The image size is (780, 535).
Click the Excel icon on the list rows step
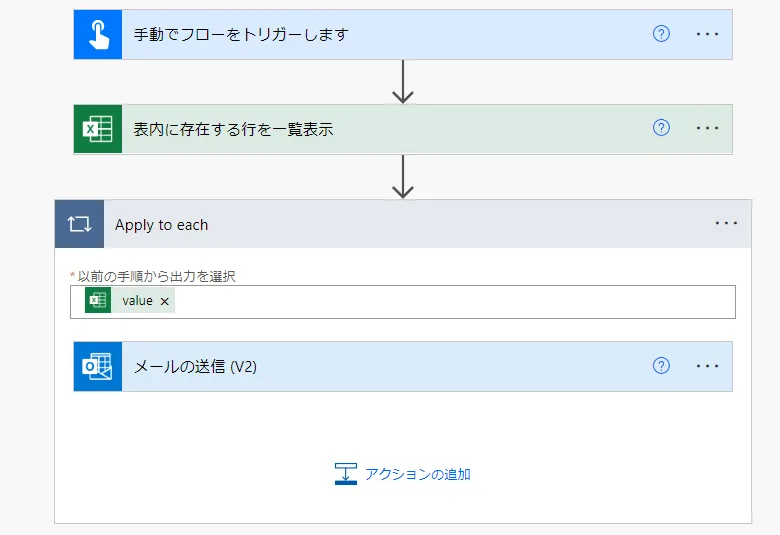click(98, 129)
